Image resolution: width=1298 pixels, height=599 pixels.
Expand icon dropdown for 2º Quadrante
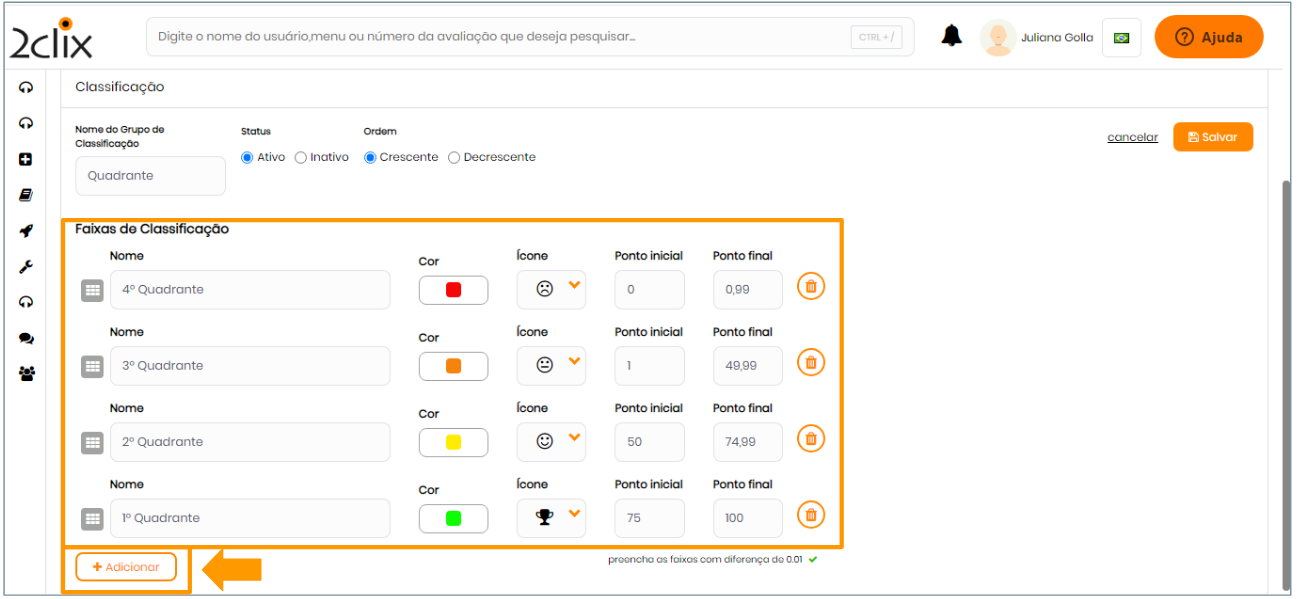[x=552, y=441]
